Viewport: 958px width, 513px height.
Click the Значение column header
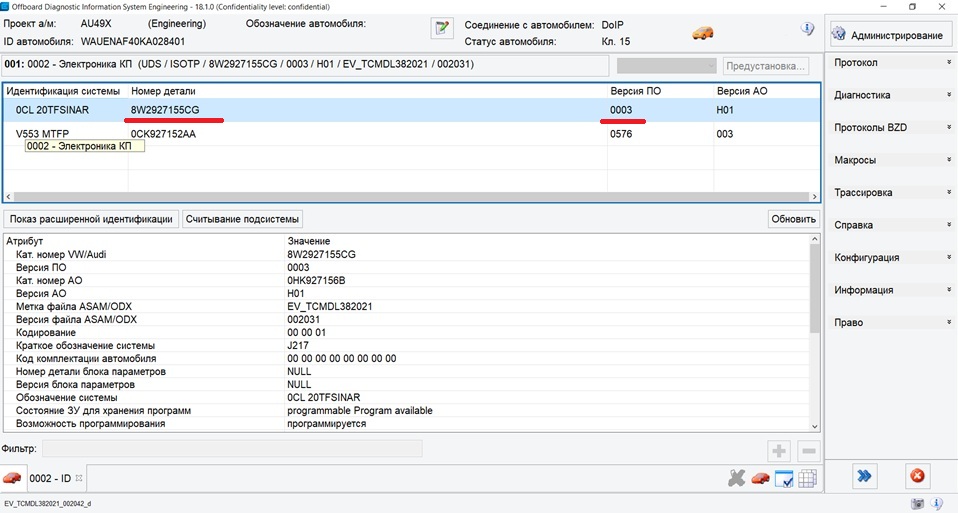tap(309, 241)
